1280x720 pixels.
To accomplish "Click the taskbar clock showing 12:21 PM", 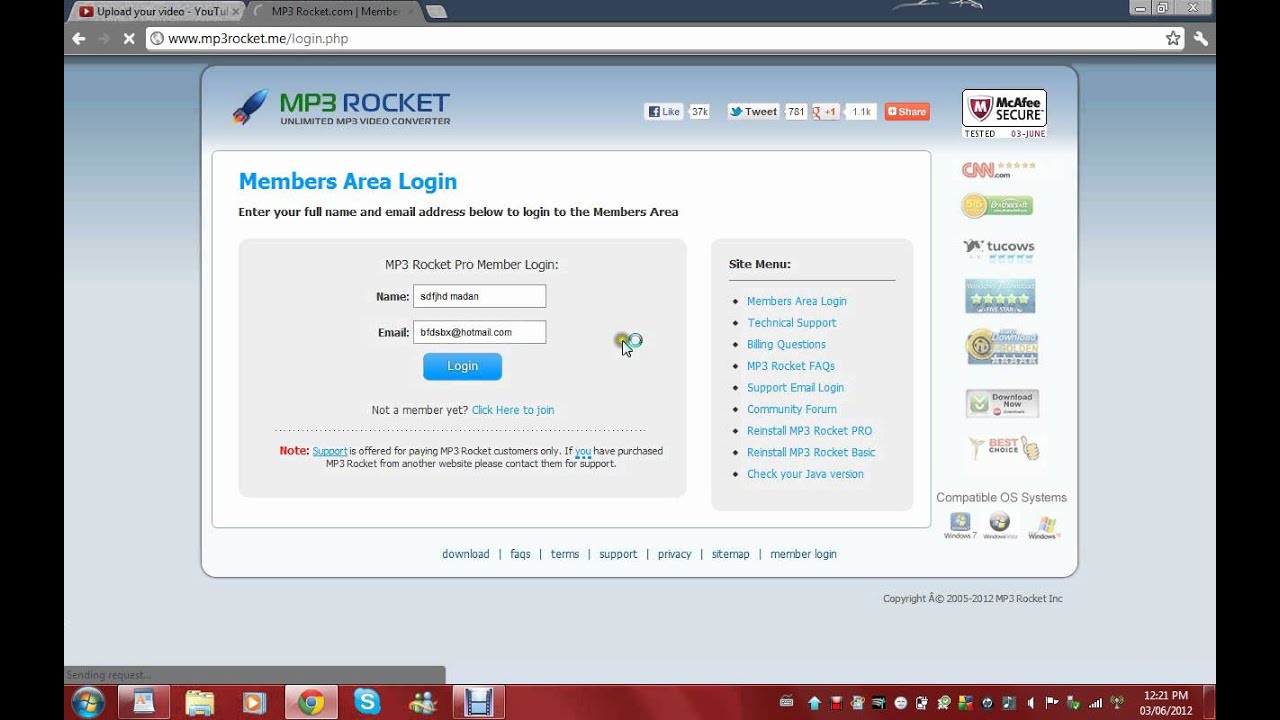I will pos(1165,702).
